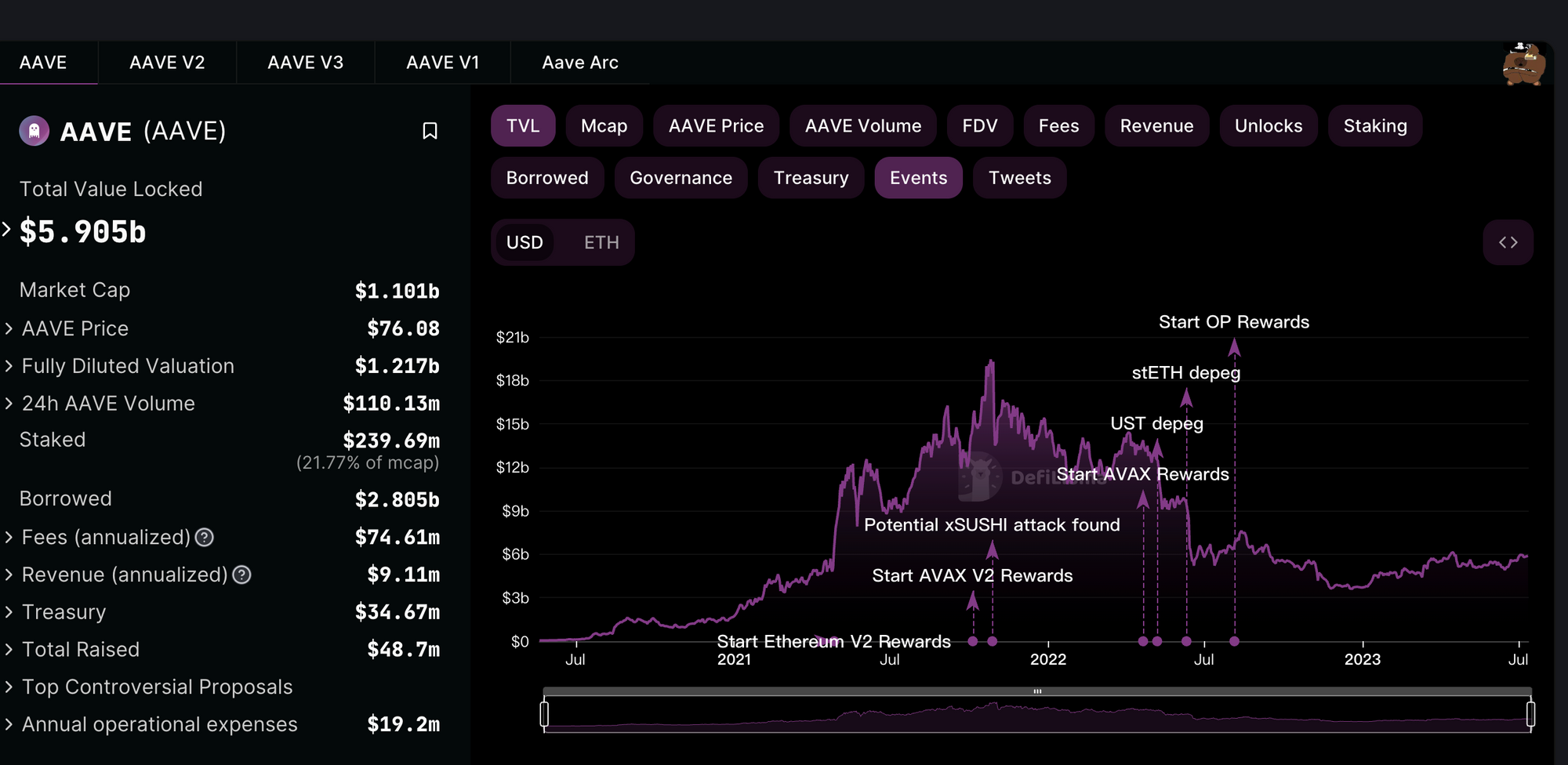Expand the Treasury row
Viewport: 1568px width, 765px height.
click(9, 612)
